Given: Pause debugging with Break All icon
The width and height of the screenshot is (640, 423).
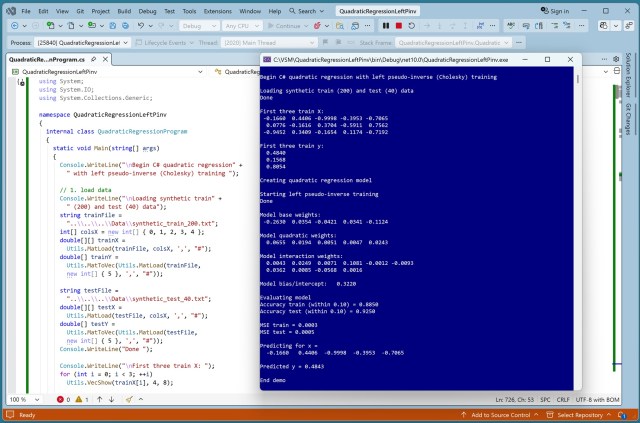Looking at the screenshot, I should (x=386, y=26).
